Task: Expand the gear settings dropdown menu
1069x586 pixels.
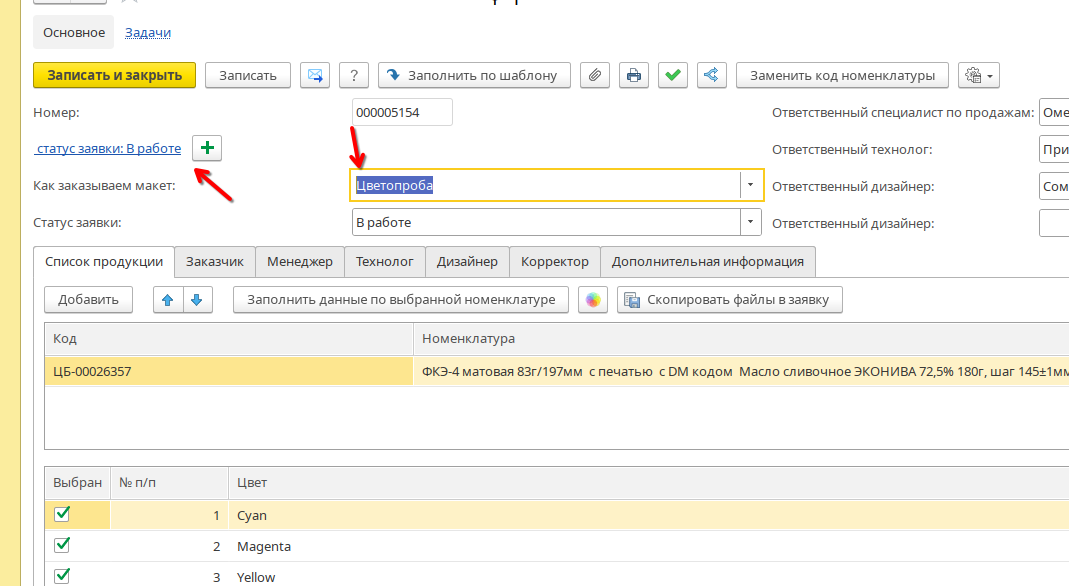Action: 978,75
